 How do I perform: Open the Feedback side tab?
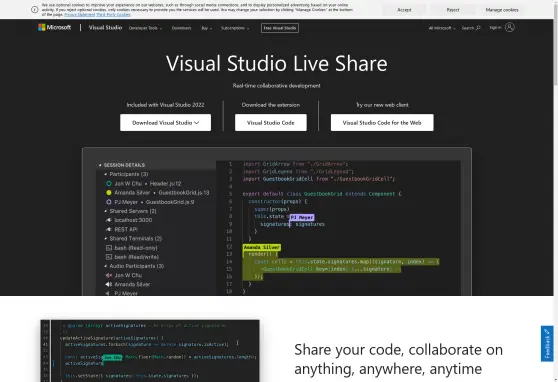point(547,344)
